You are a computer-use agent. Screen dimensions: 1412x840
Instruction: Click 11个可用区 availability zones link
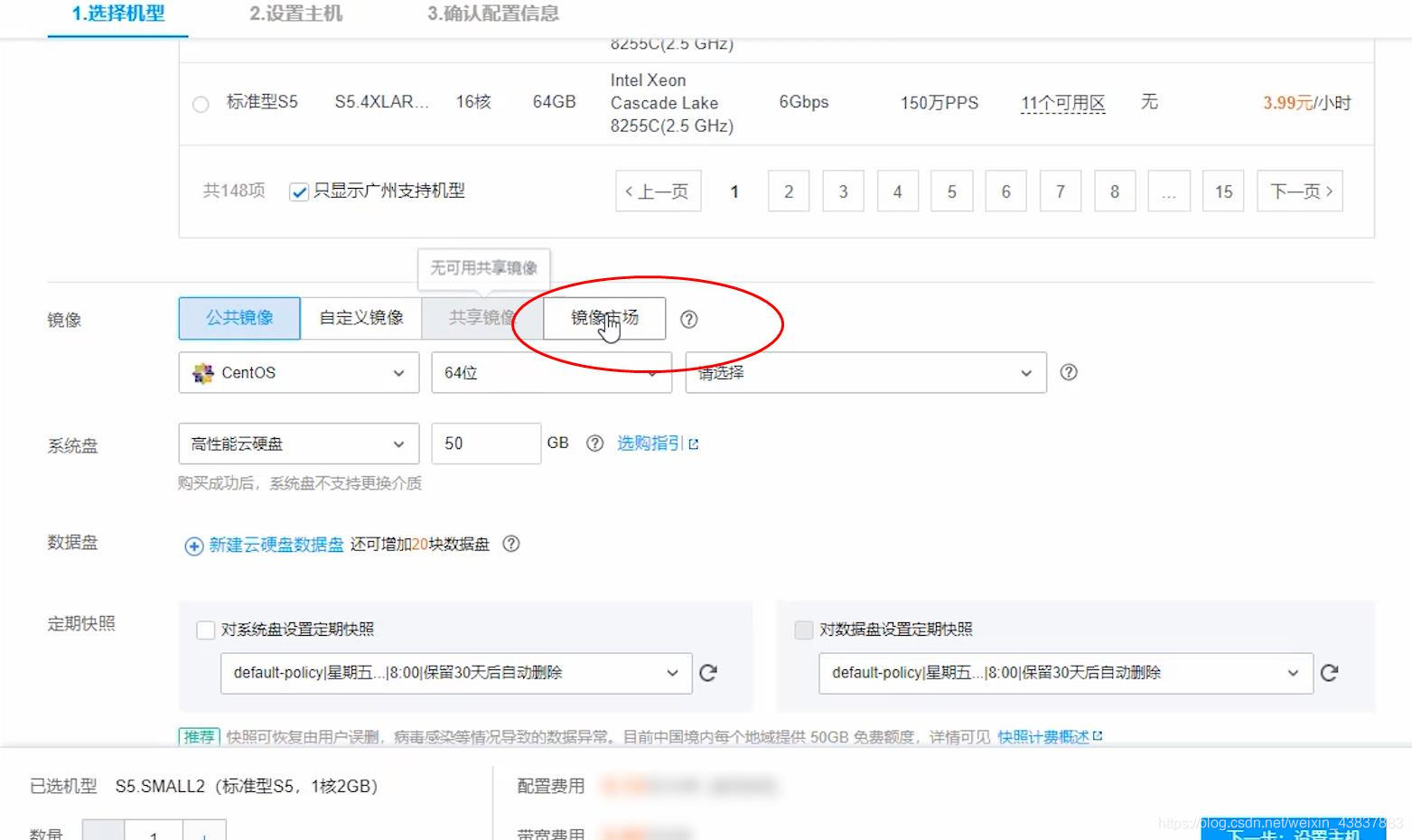[1062, 103]
